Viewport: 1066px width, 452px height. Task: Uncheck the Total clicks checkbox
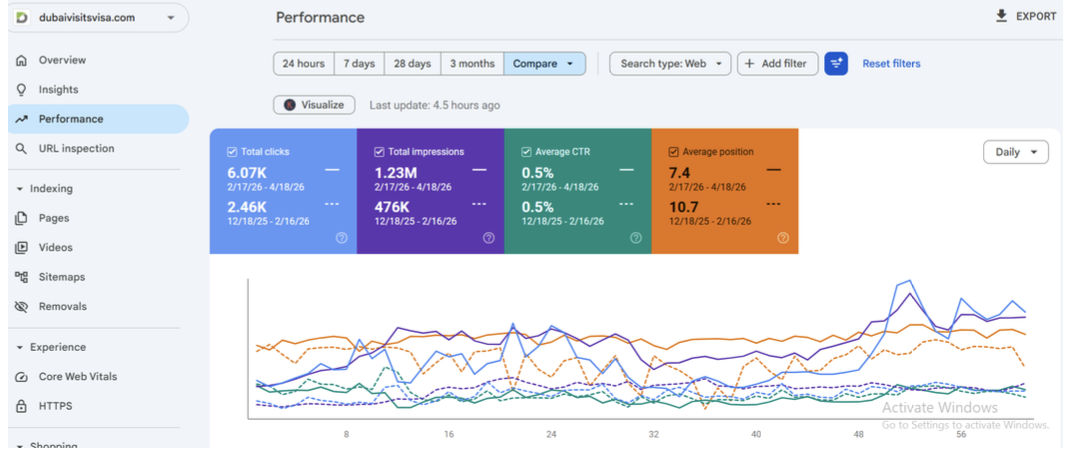232,152
